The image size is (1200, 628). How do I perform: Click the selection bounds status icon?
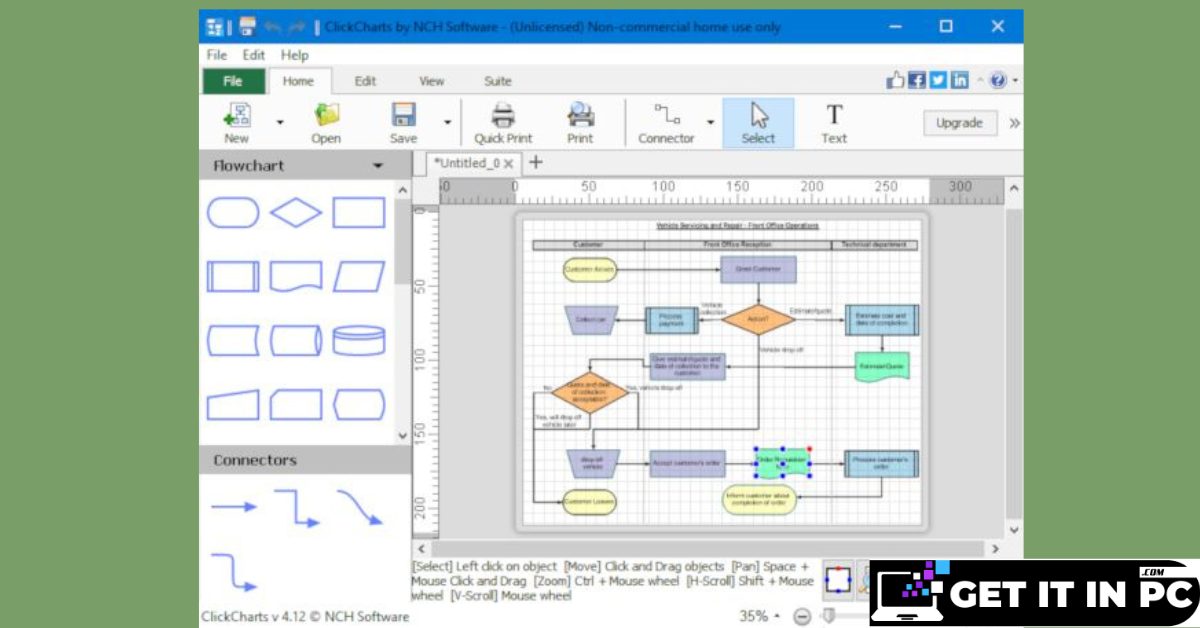coord(838,578)
